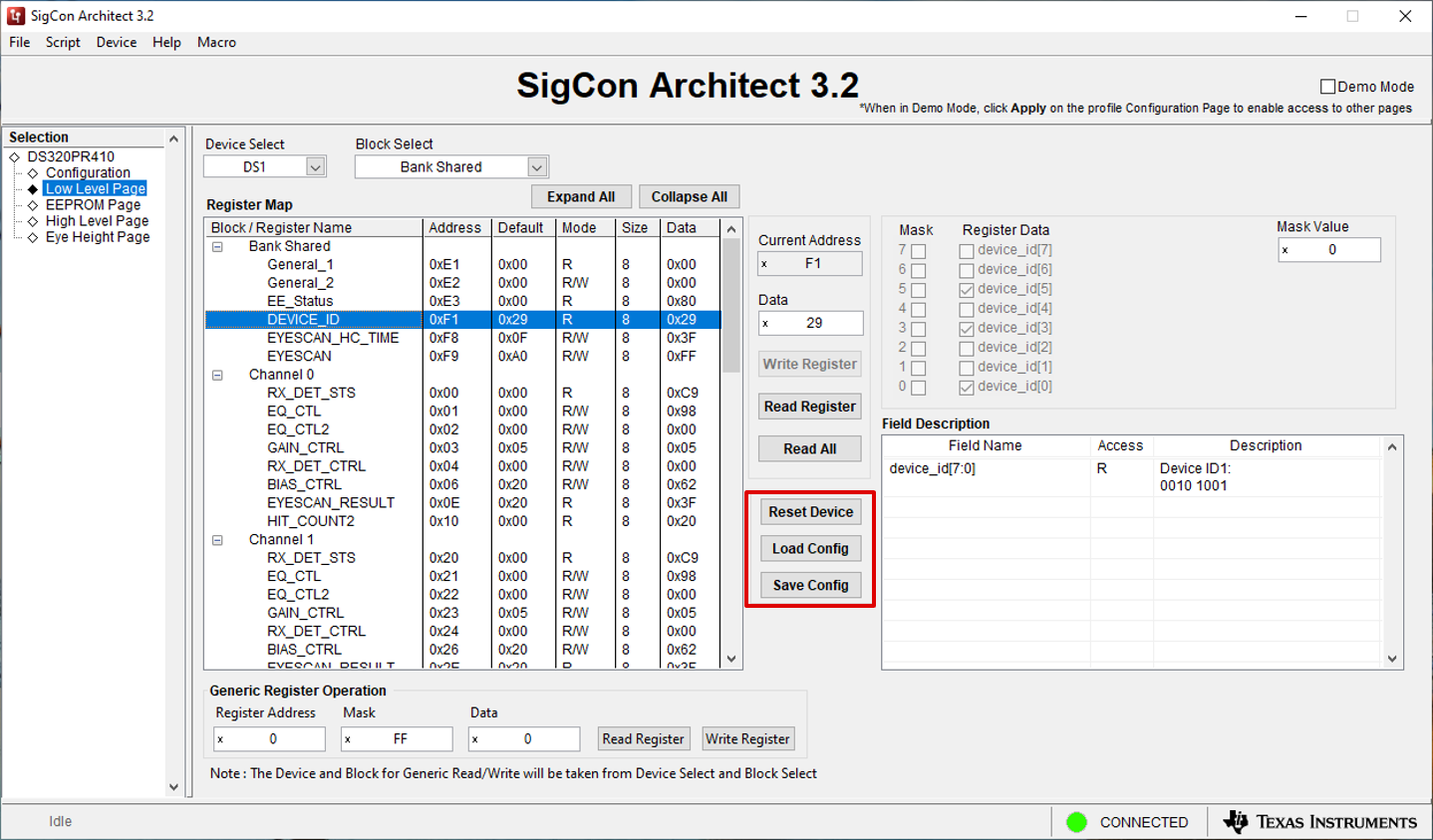
Task: Click the Mask Value input field
Action: tap(1329, 250)
